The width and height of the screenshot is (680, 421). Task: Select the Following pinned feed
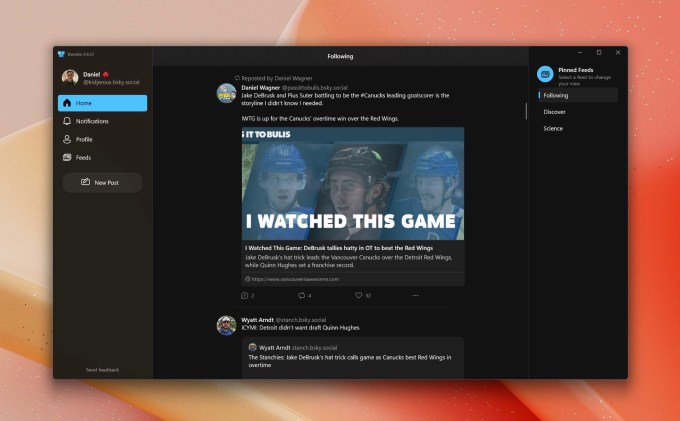tap(578, 95)
